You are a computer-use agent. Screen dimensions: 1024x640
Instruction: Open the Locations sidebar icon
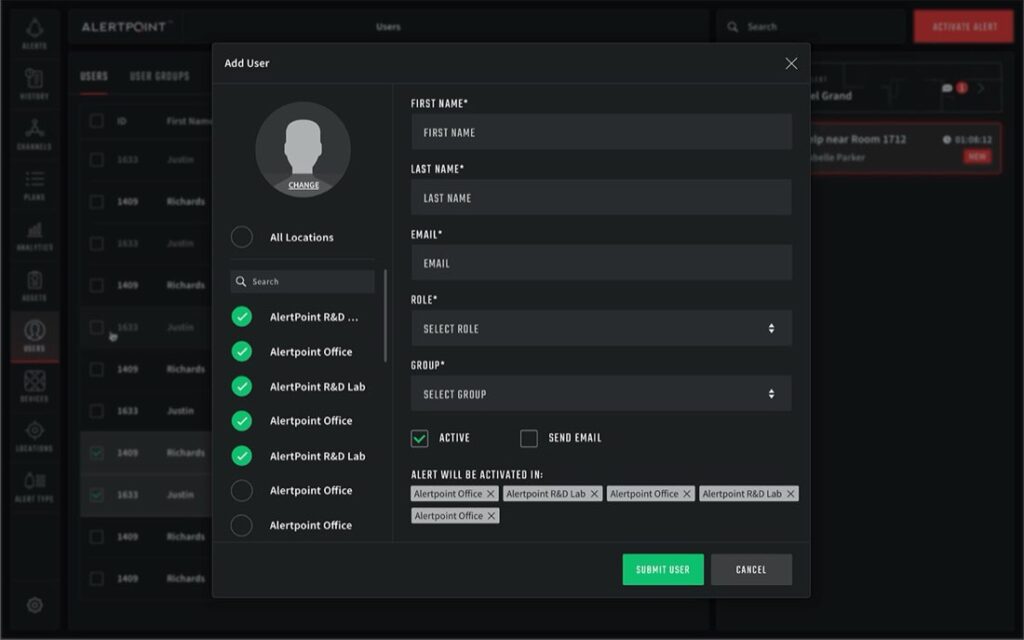35,436
